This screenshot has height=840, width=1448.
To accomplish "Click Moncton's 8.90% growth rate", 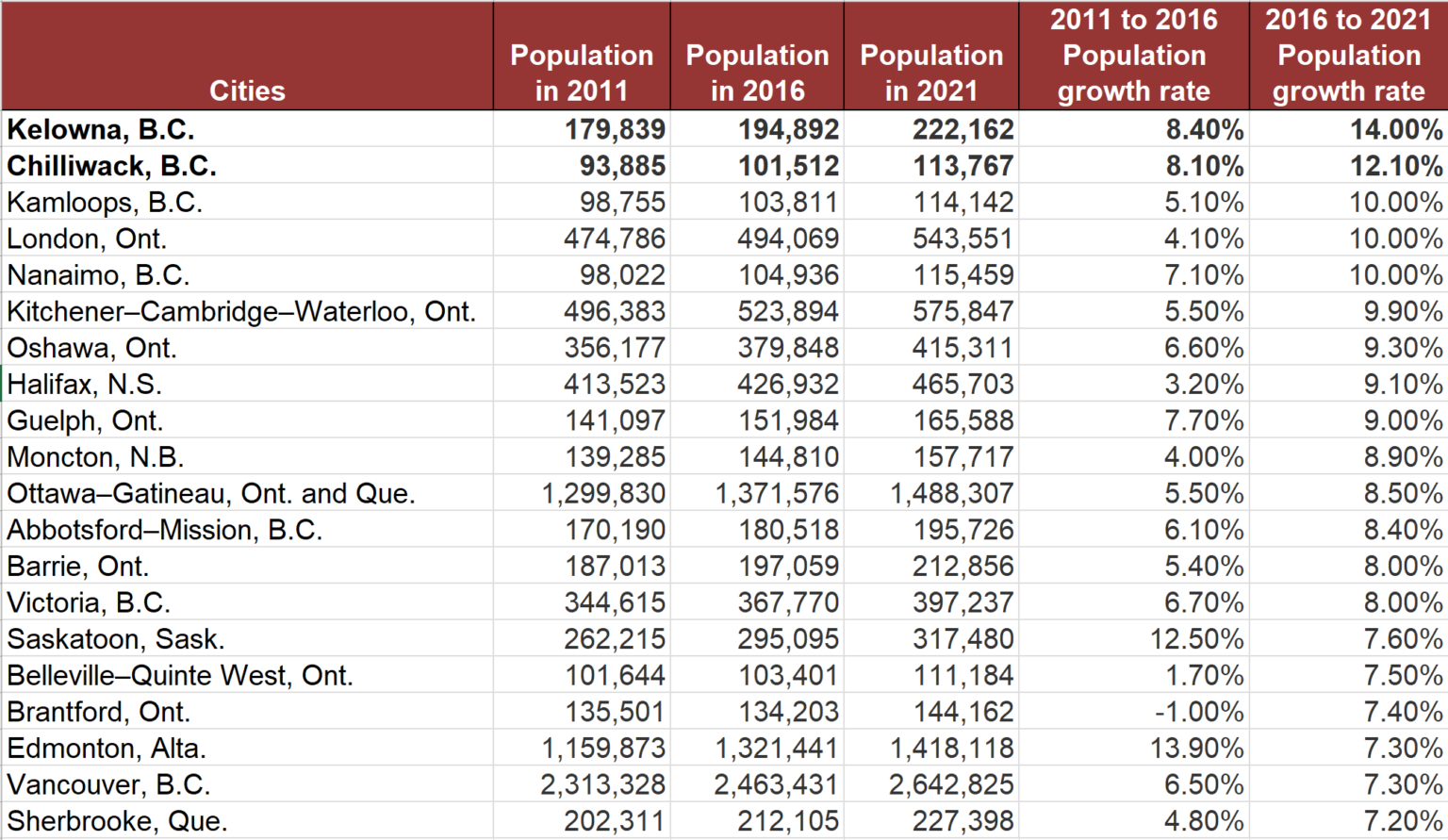I will [x=1349, y=456].
